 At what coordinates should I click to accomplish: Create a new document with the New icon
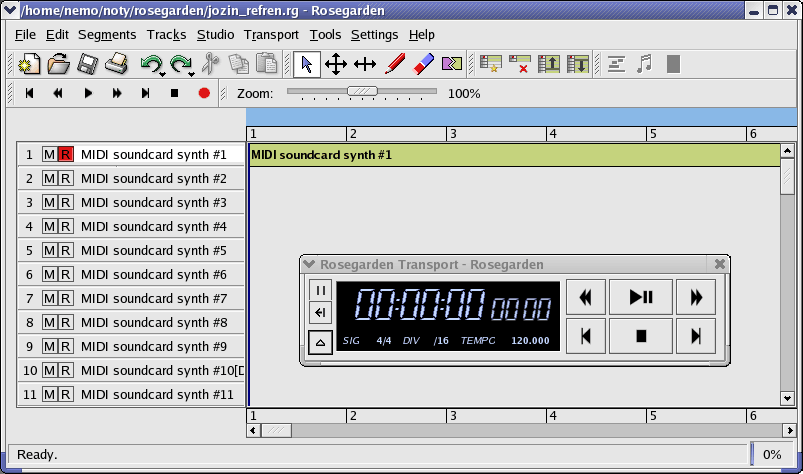29,64
